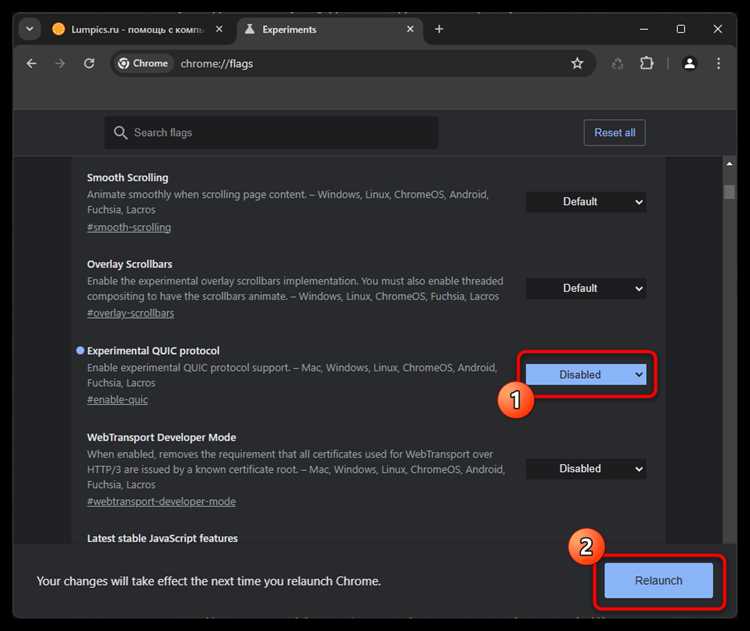
Task: Open the #overlay-scrollbars link
Action: (131, 313)
